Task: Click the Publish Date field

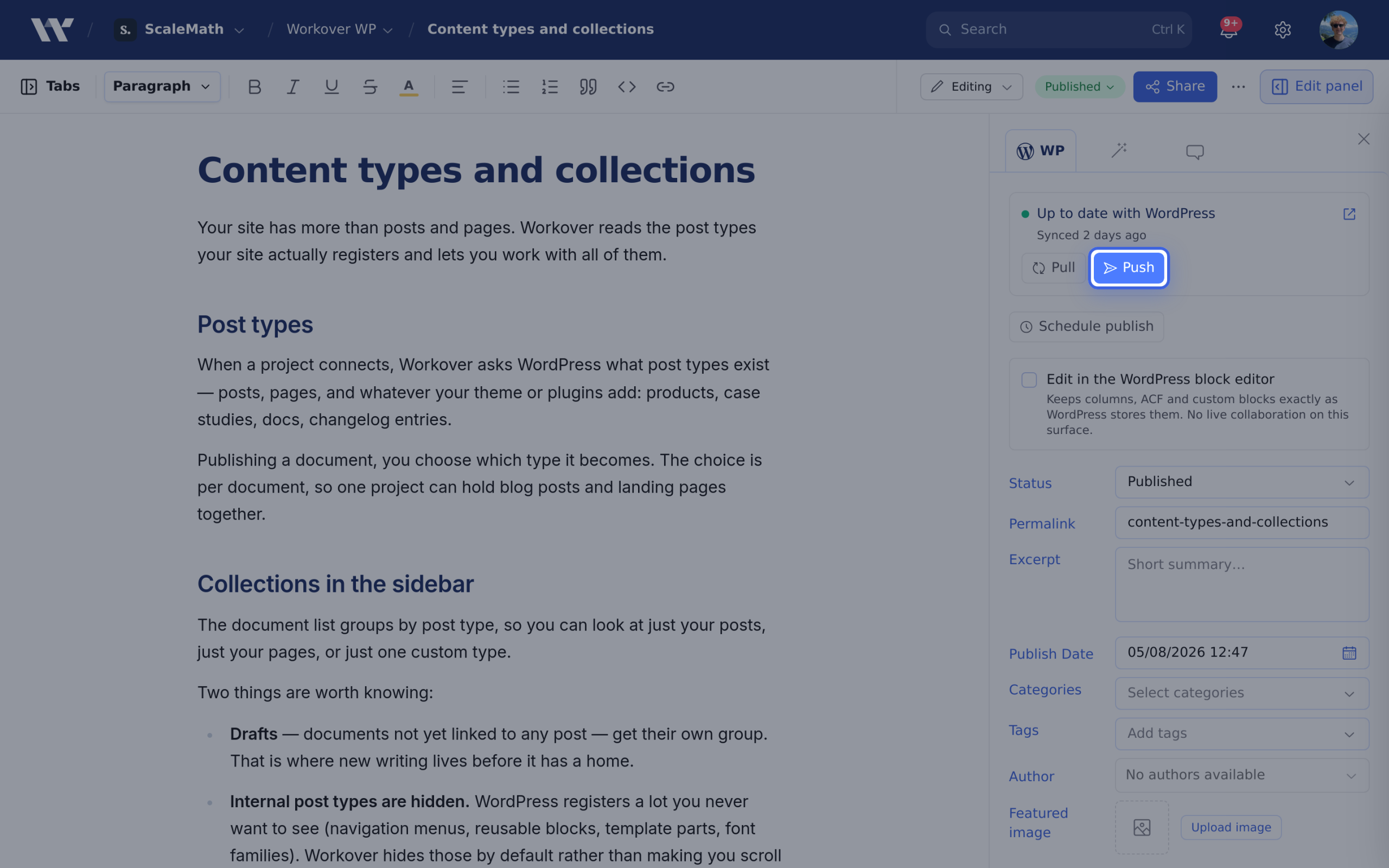Action: 1242,653
